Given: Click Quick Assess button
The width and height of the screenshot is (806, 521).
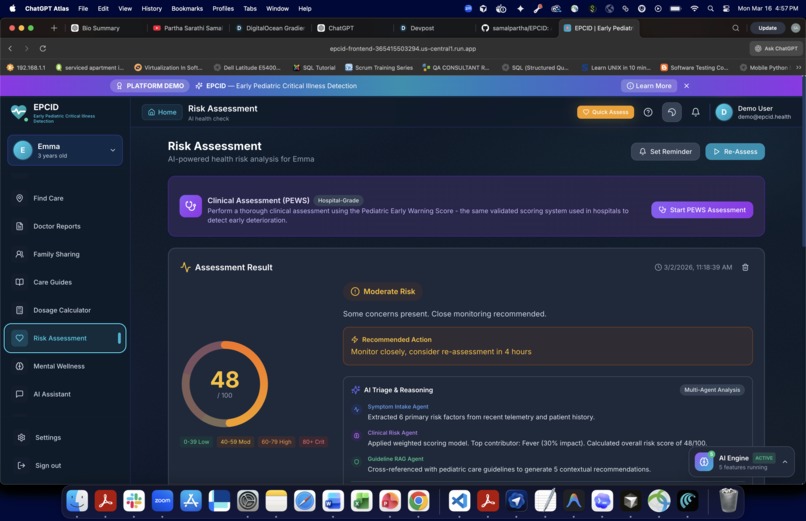Looking at the screenshot, I should click(x=605, y=112).
